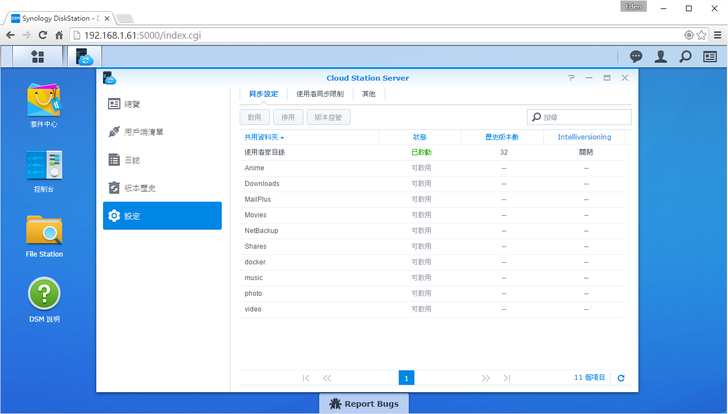Open the notifications speech bubble icon

point(636,57)
